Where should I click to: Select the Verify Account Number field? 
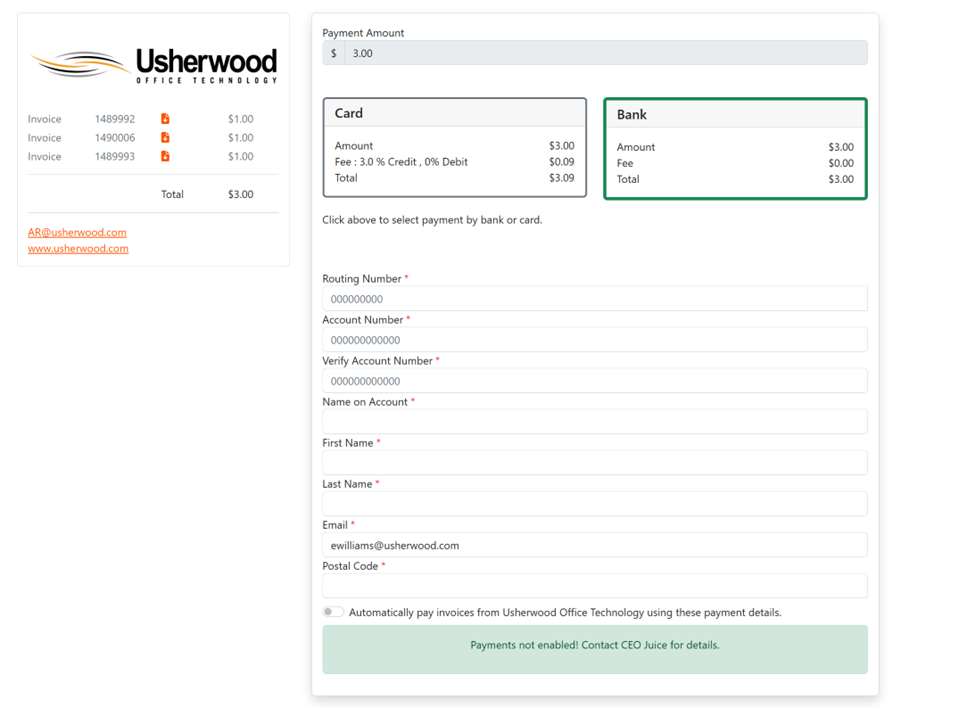point(594,381)
